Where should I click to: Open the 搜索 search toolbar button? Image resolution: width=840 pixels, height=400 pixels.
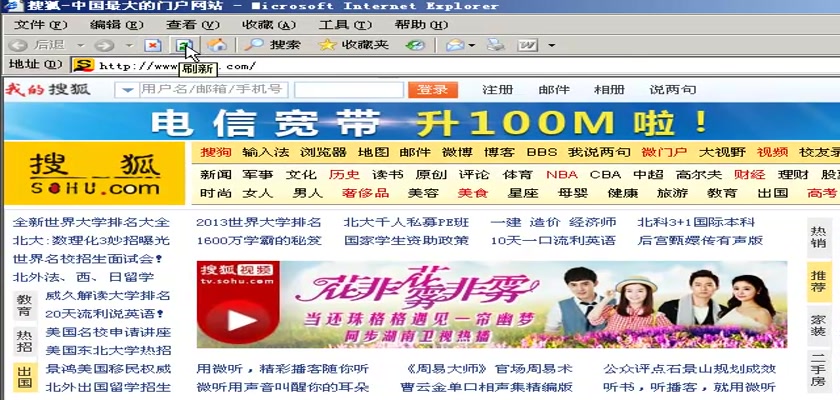pos(272,45)
